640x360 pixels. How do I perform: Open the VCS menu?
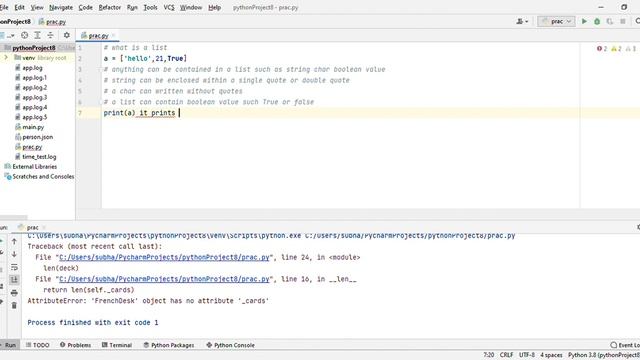click(x=169, y=7)
